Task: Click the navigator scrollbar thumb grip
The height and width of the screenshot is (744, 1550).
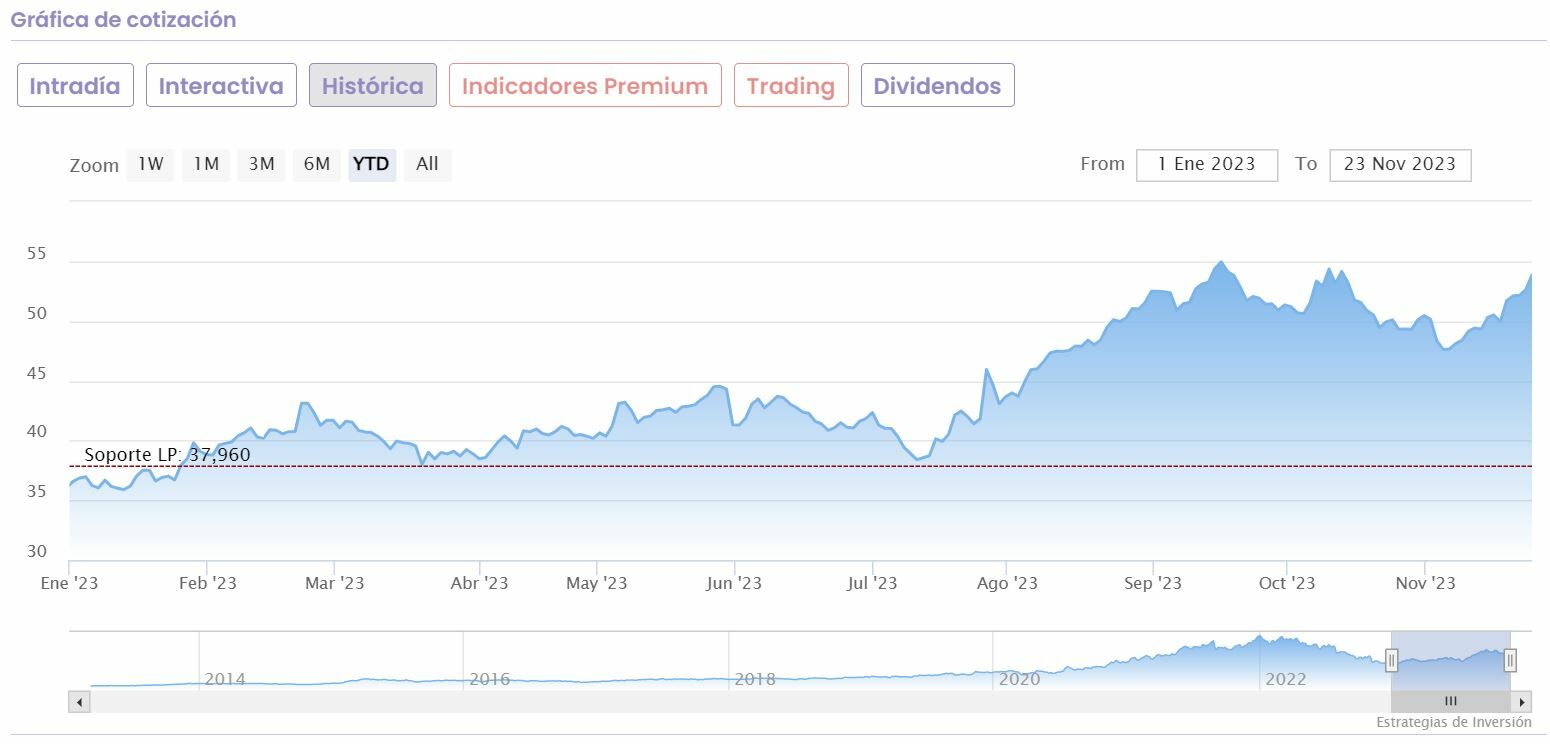Action: (1451, 702)
